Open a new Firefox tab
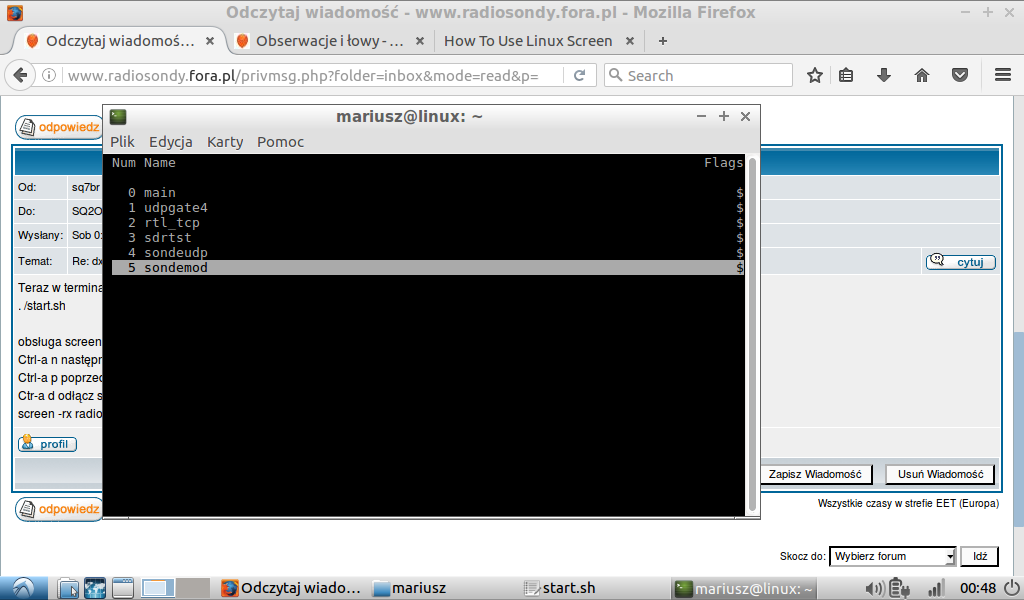1024x600 pixels. [663, 41]
